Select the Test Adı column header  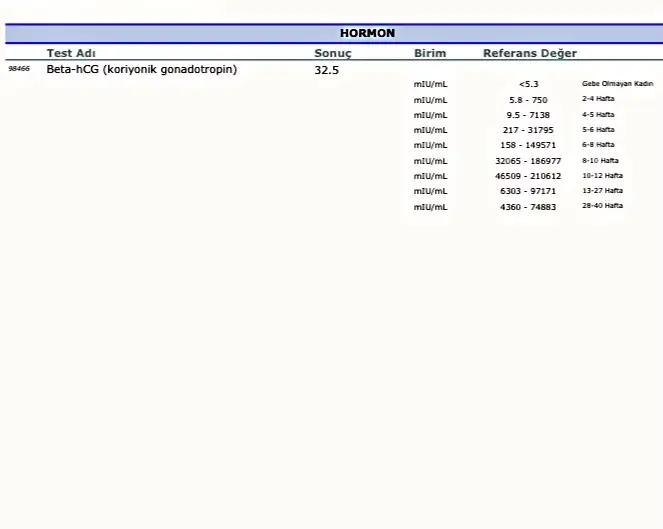(x=71, y=53)
